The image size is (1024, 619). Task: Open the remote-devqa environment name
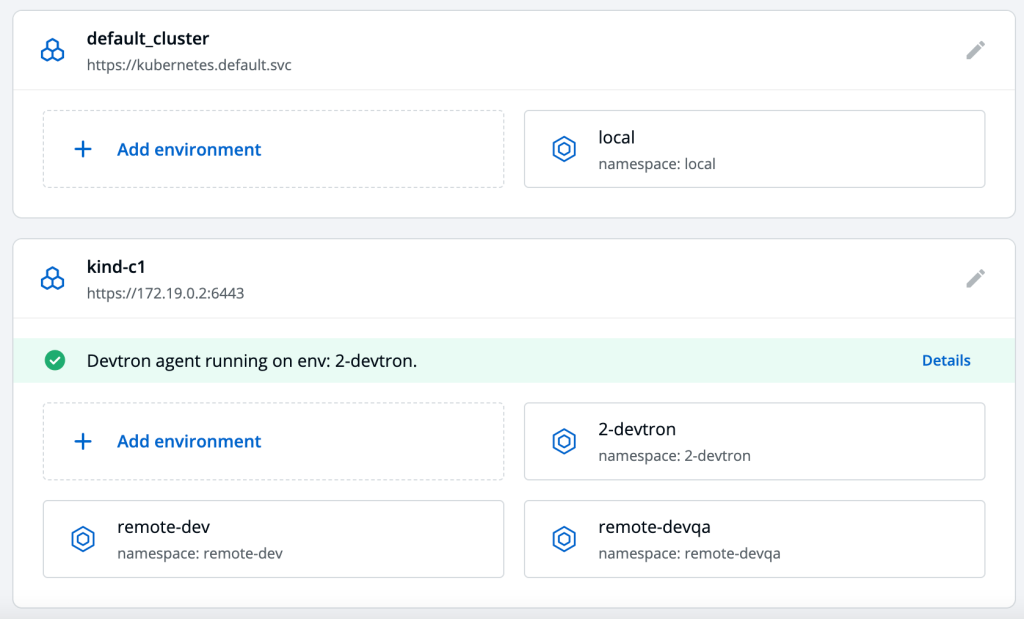[x=653, y=528]
